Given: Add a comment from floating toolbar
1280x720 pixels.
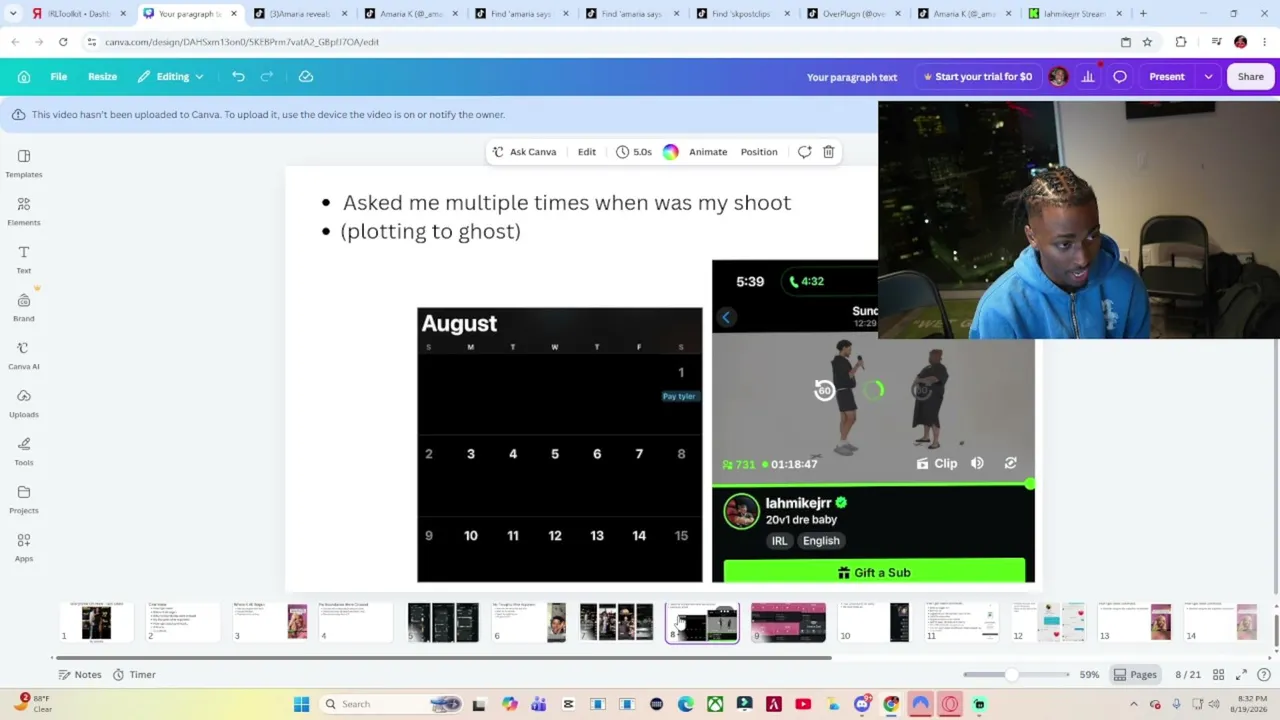Looking at the screenshot, I should 804,152.
